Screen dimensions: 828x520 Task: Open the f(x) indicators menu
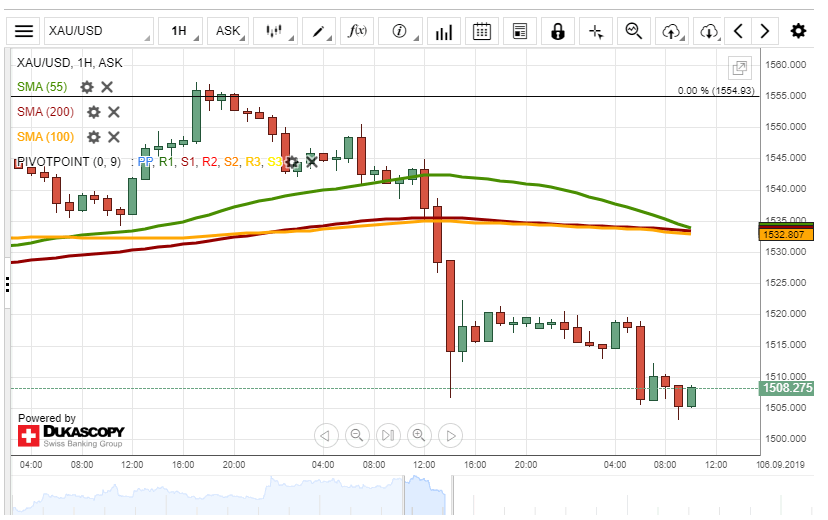(357, 31)
